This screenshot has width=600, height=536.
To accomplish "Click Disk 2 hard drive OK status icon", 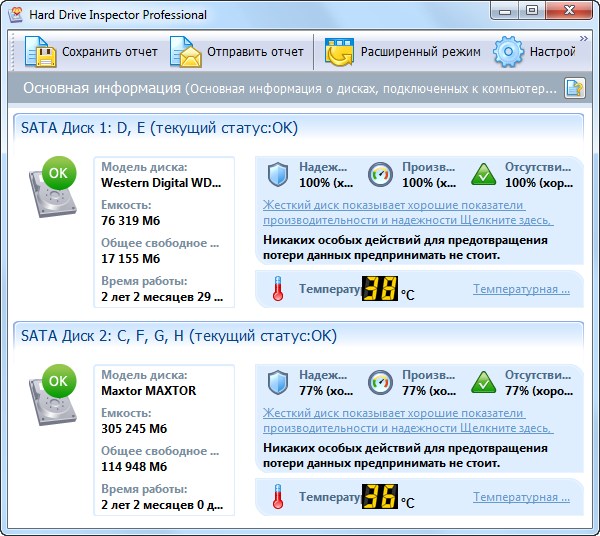I will click(53, 395).
